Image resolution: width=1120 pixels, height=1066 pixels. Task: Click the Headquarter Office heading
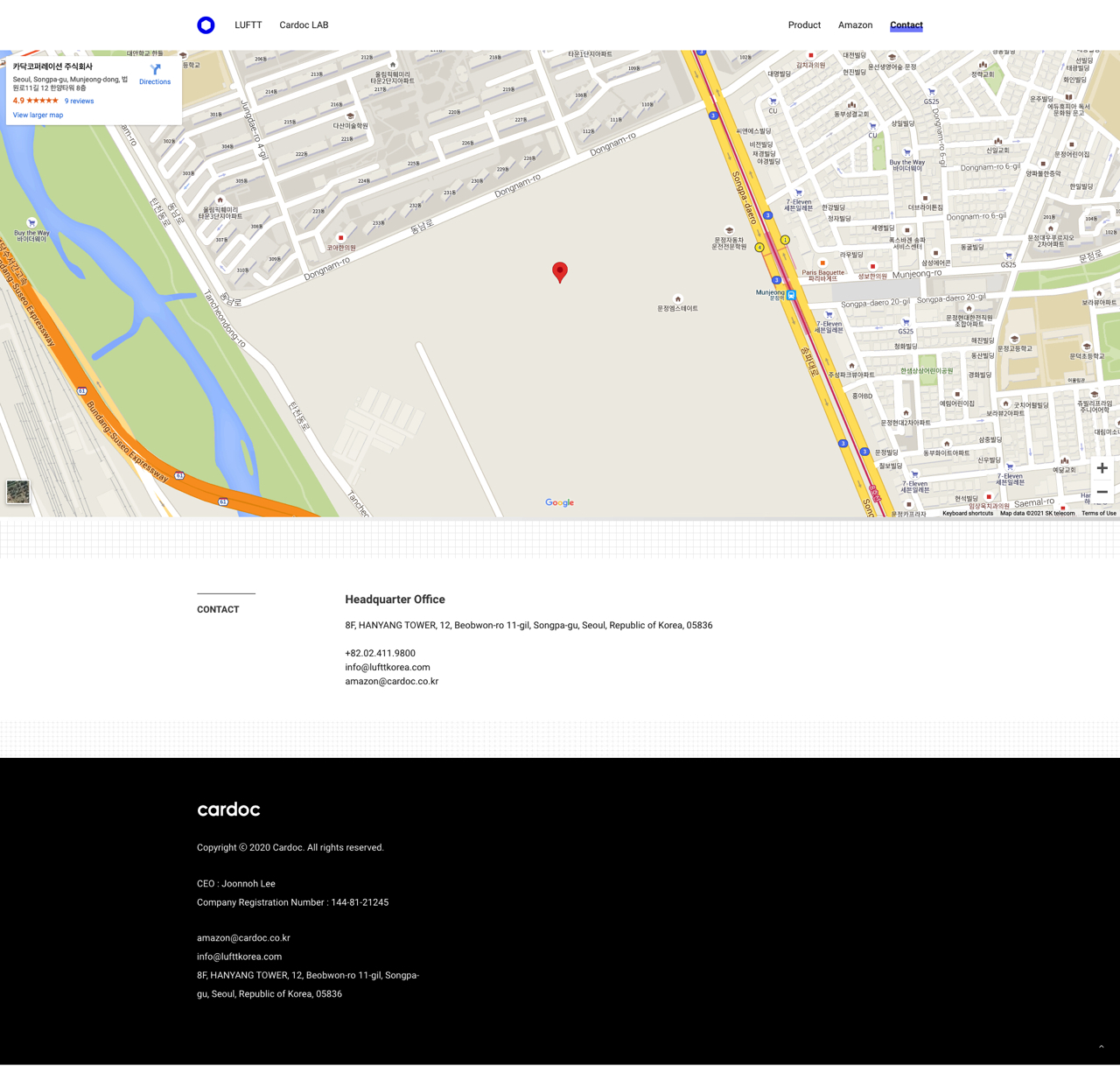[395, 600]
